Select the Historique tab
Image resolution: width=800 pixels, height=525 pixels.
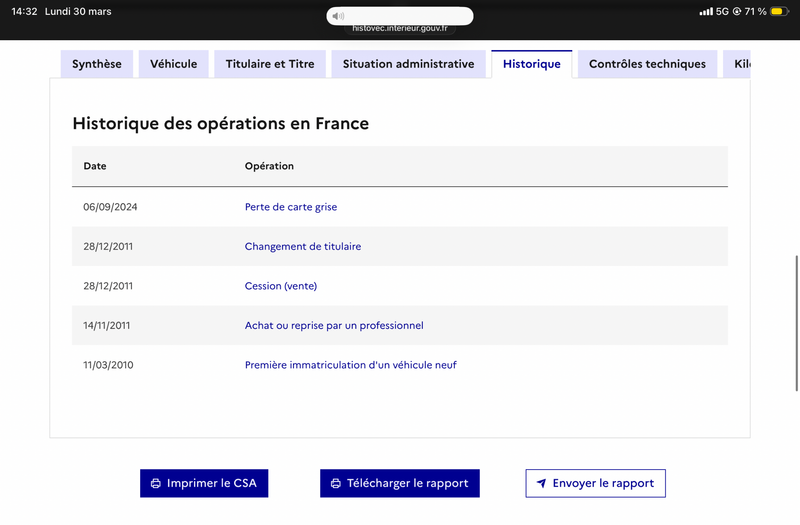(532, 64)
